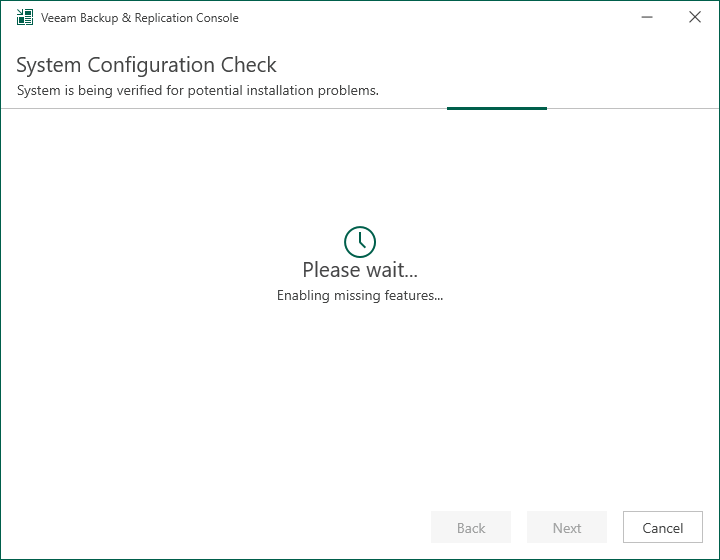Viewport: 720px width, 560px height.
Task: Click the disabled Back button
Action: point(471,528)
